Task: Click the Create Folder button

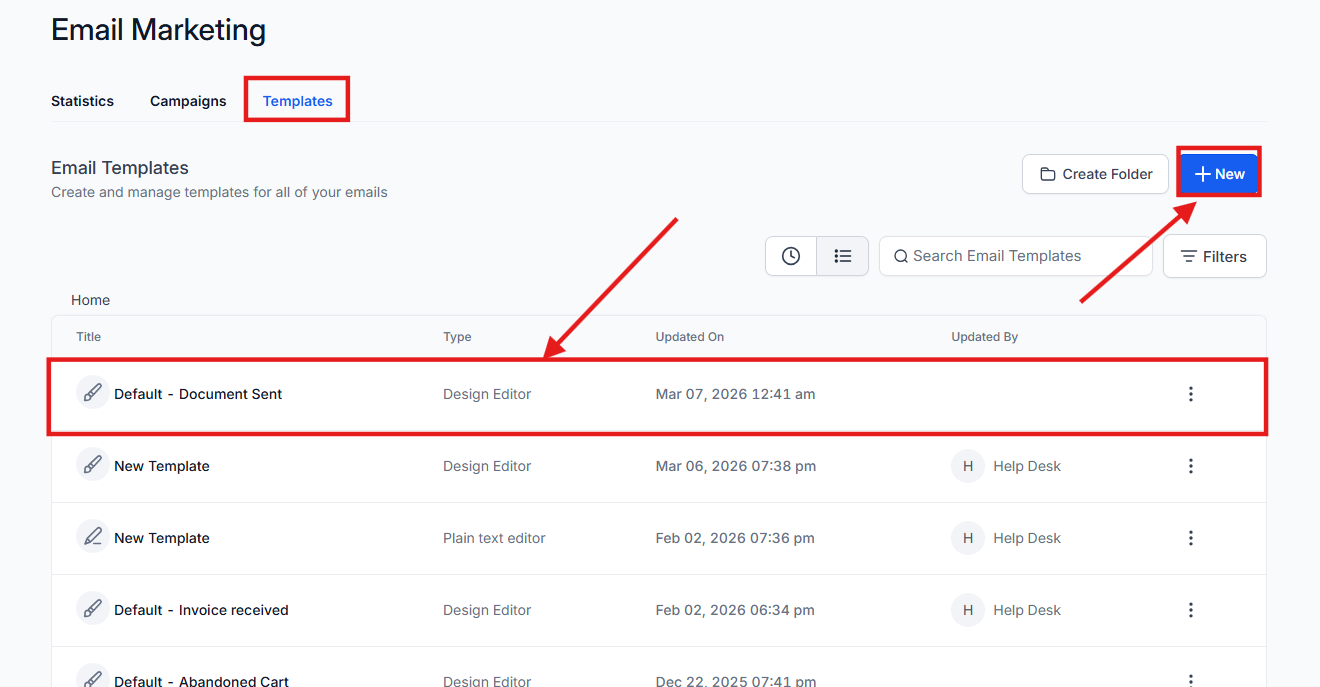Action: tap(1095, 174)
